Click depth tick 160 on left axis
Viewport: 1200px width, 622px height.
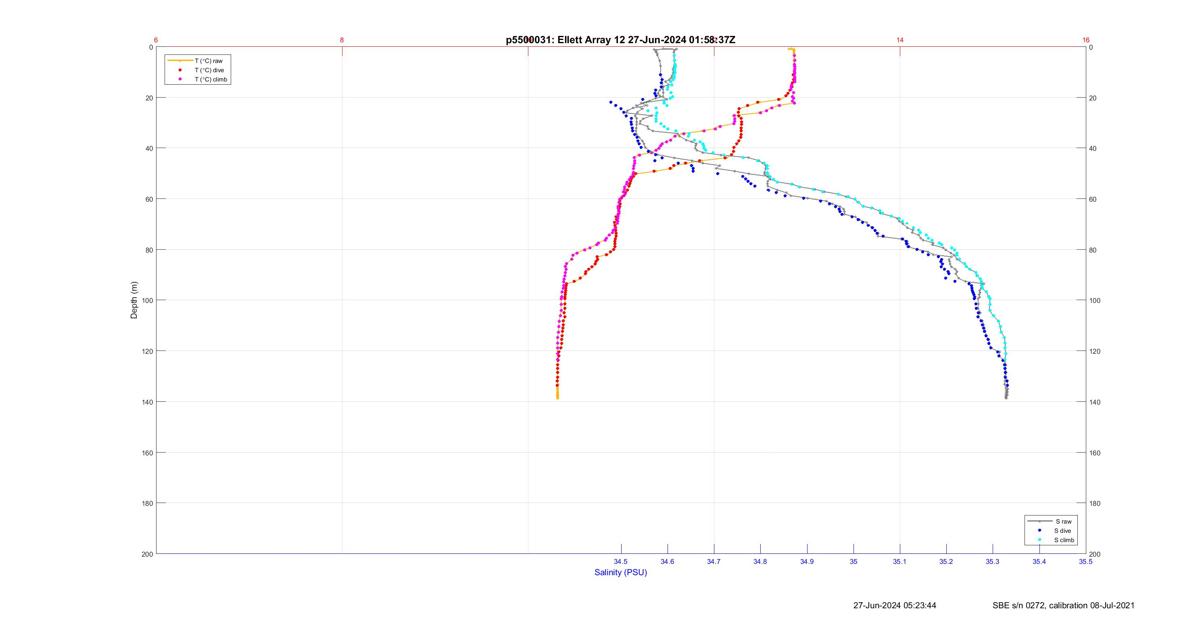[147, 452]
